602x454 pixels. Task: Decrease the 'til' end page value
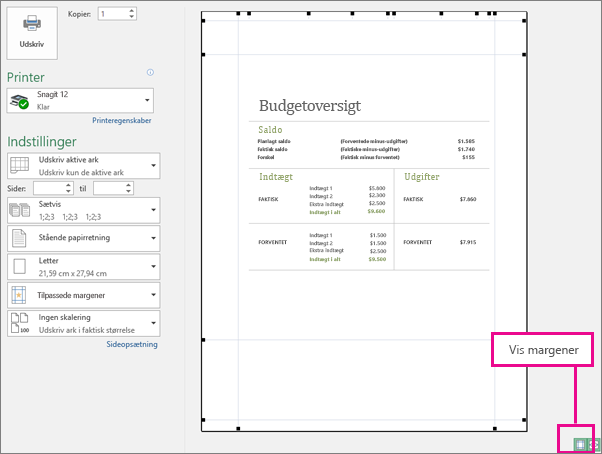(129, 192)
